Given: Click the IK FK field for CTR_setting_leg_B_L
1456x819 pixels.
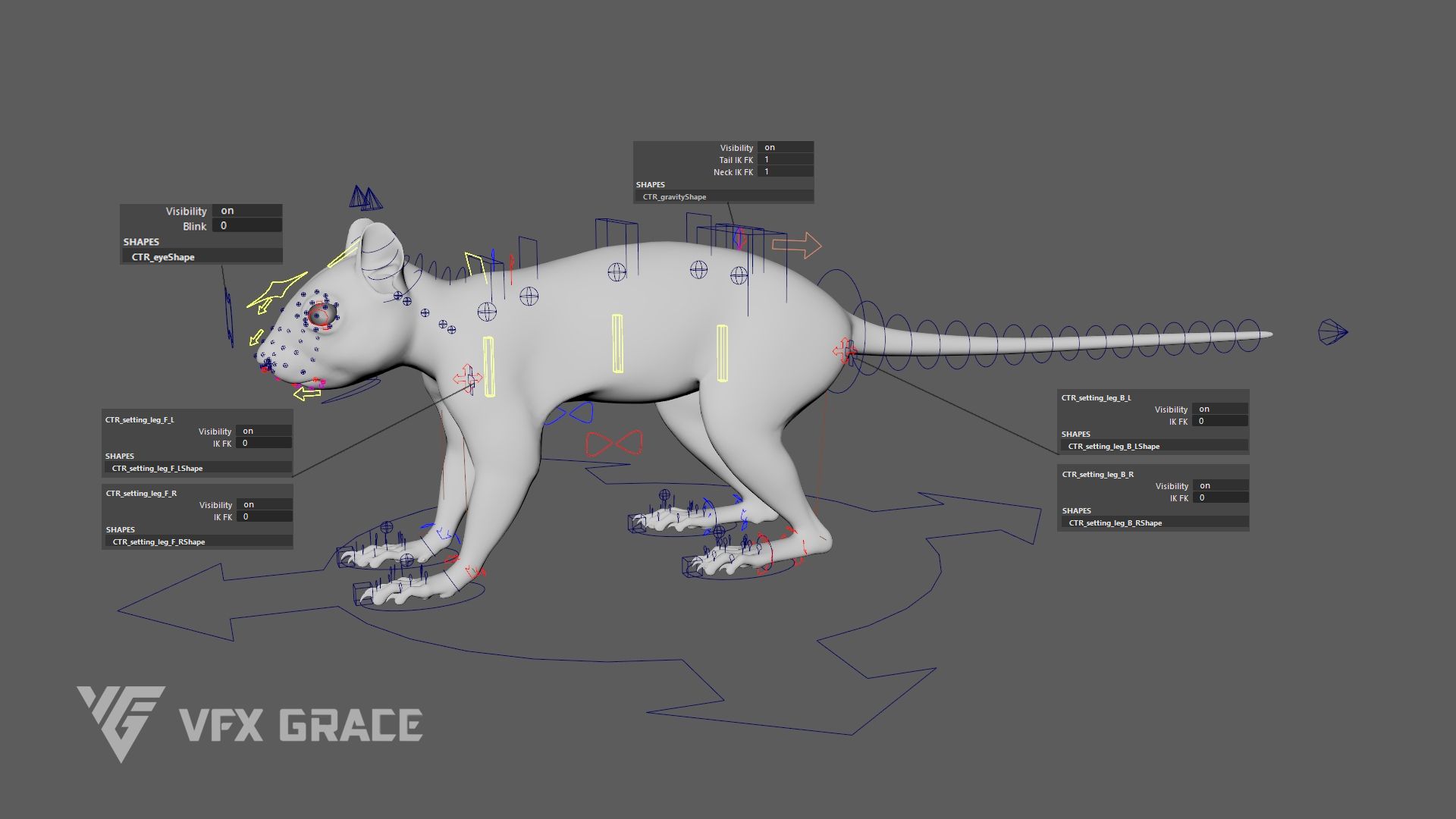Looking at the screenshot, I should 1220,421.
